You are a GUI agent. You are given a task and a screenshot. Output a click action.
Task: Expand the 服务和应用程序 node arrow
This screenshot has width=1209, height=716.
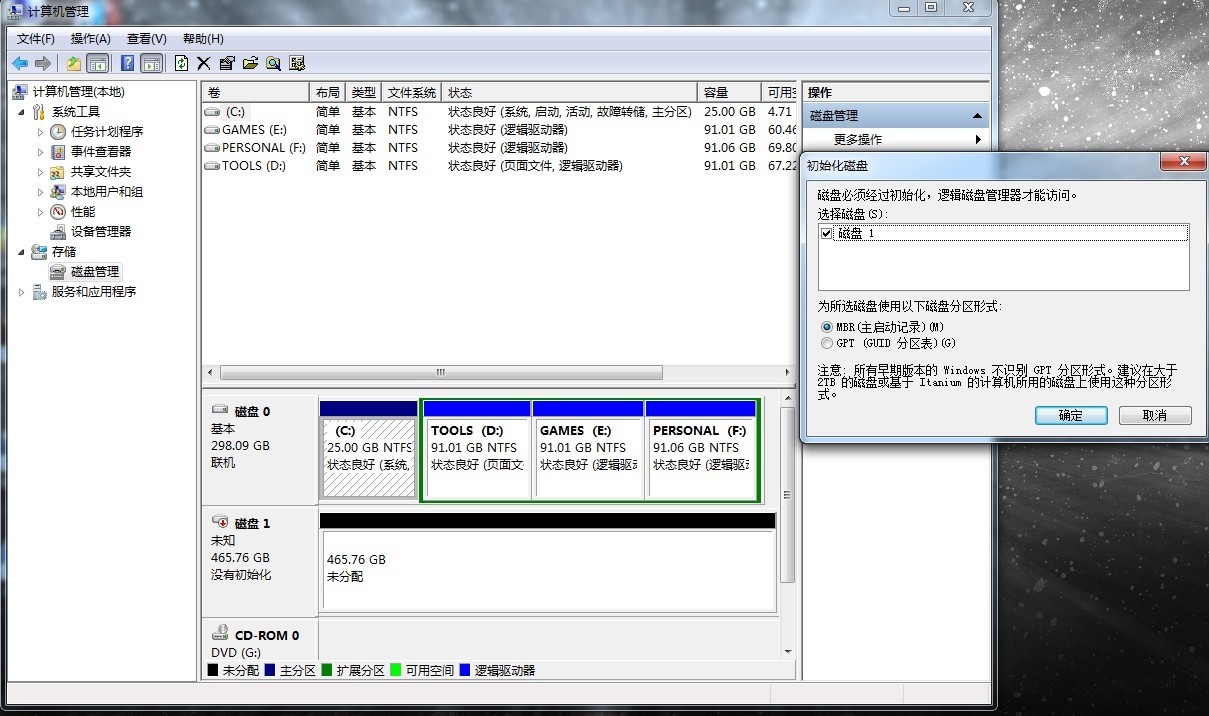point(22,292)
